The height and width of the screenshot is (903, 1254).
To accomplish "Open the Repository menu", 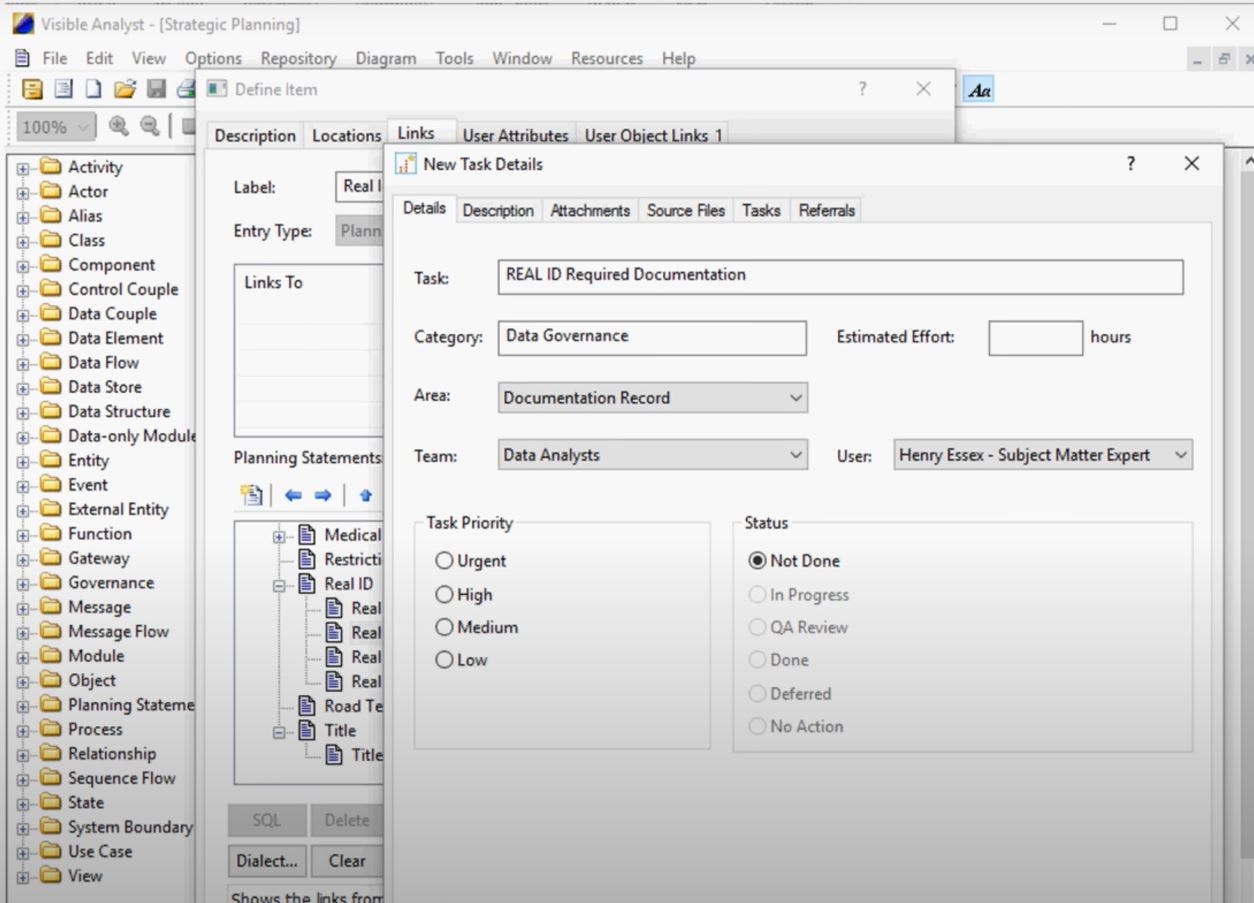I will [x=298, y=59].
